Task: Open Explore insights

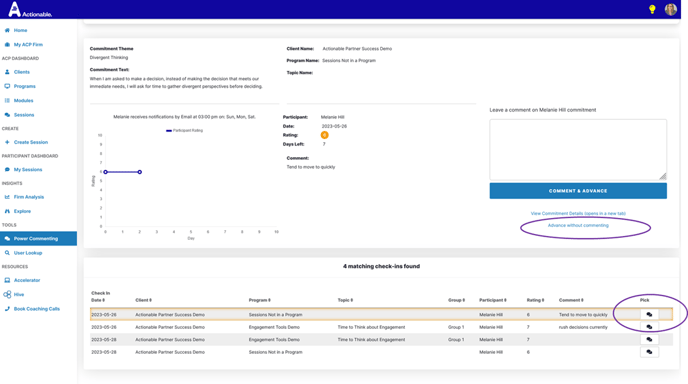Action: pos(22,211)
